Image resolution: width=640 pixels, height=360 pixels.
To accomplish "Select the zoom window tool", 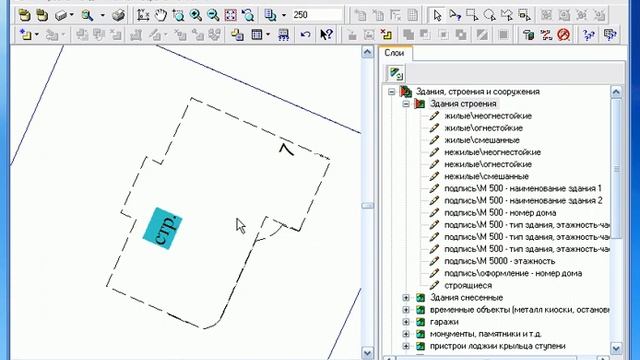I will tap(178, 16).
